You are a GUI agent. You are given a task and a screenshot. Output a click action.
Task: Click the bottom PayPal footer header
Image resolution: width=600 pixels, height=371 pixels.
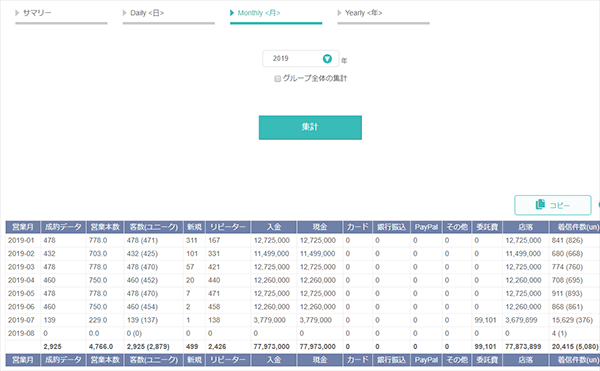point(426,360)
